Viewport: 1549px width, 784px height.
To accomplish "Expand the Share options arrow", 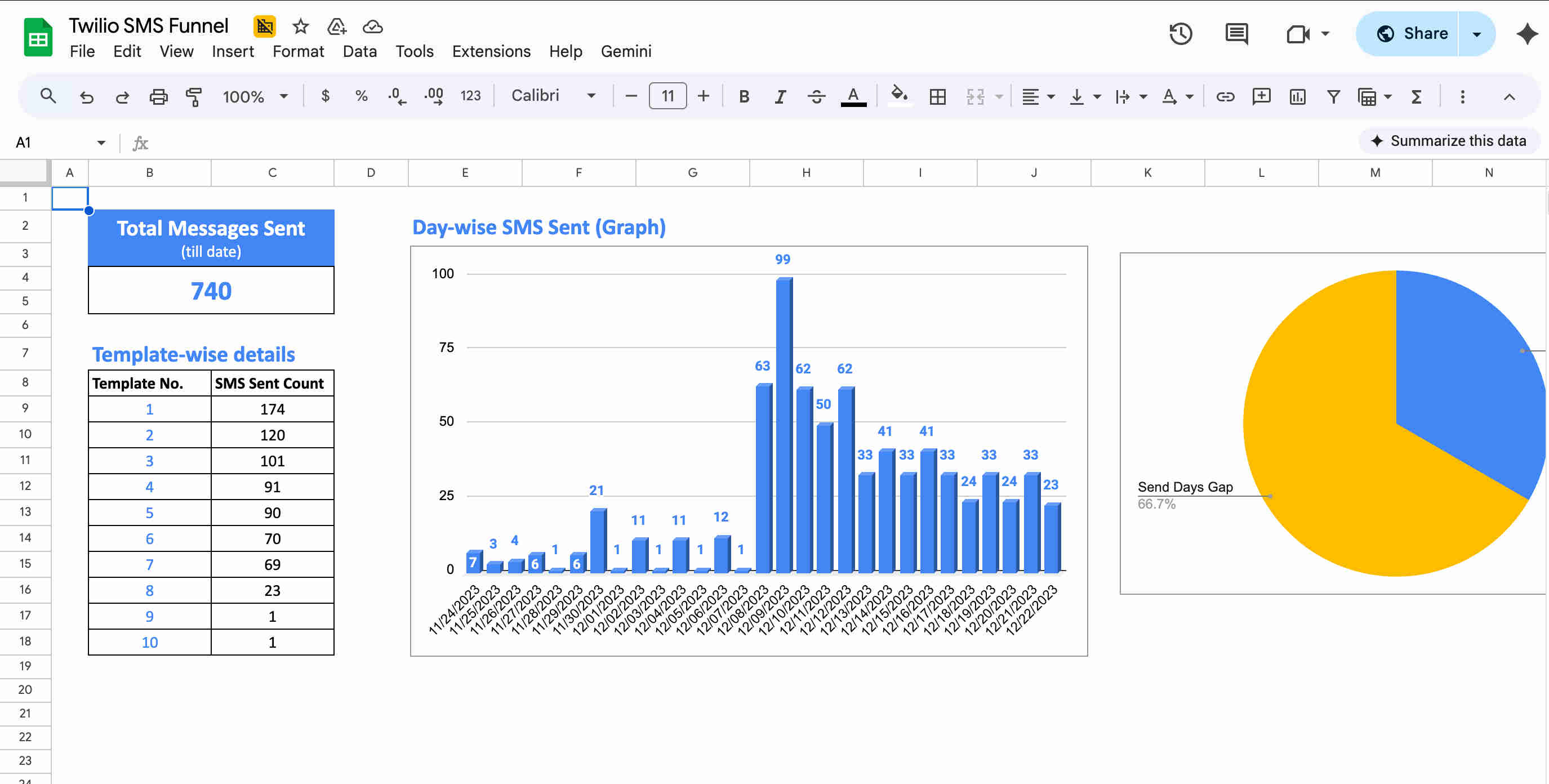I will [1476, 34].
